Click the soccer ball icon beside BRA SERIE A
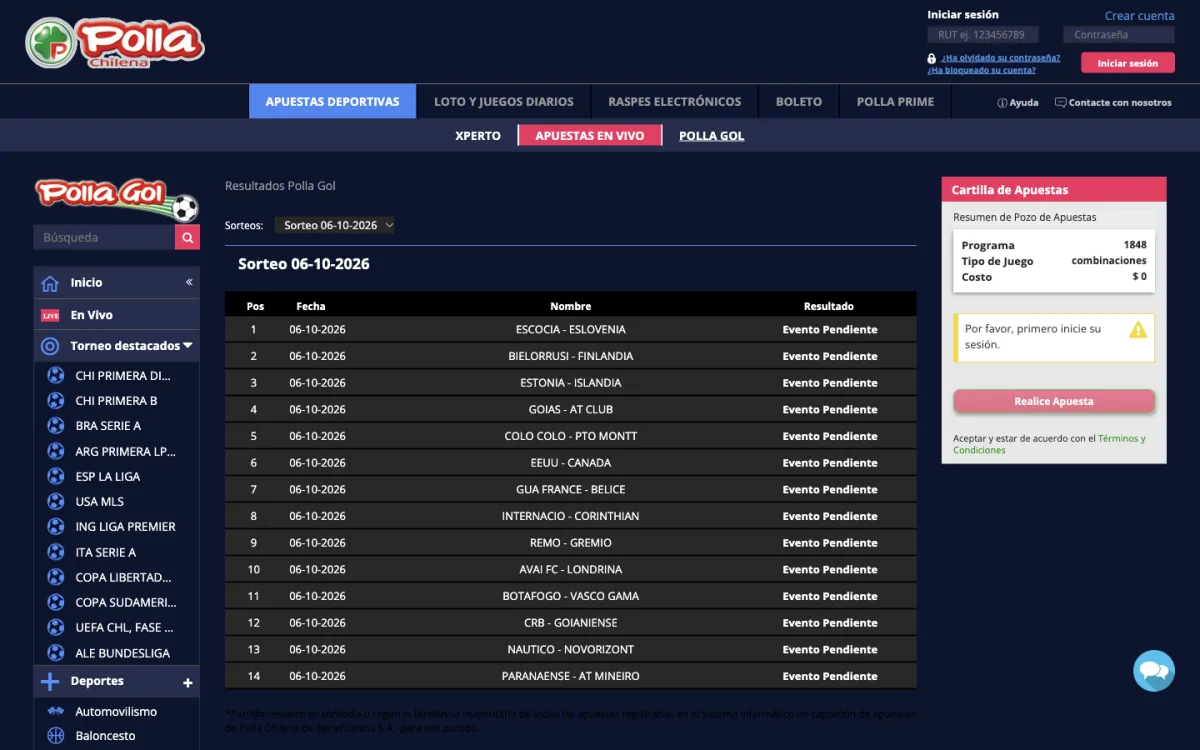The image size is (1200, 750). point(56,426)
